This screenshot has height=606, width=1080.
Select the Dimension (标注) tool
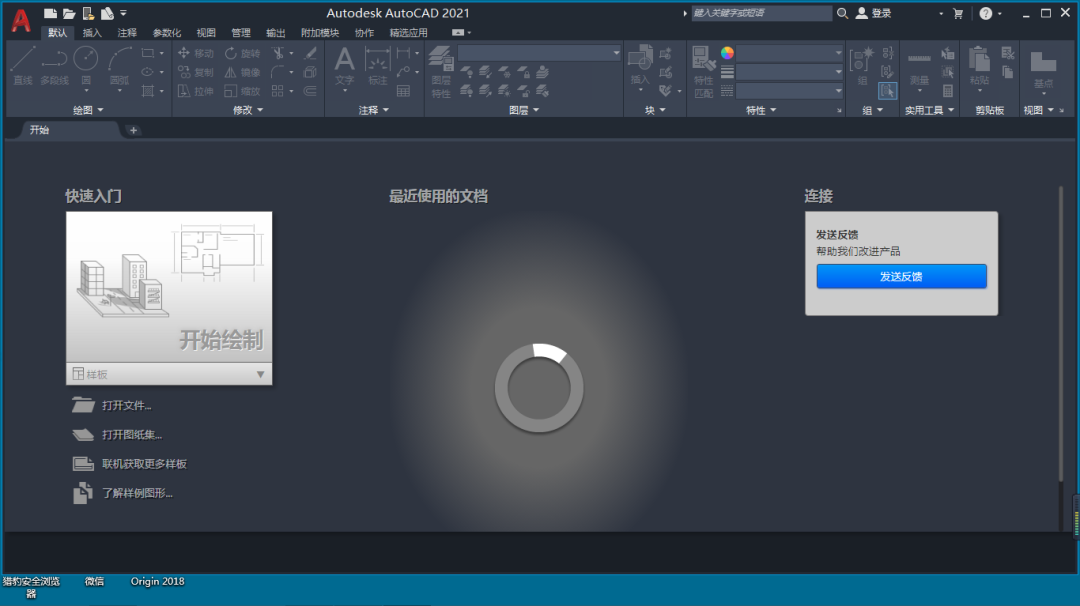point(377,67)
